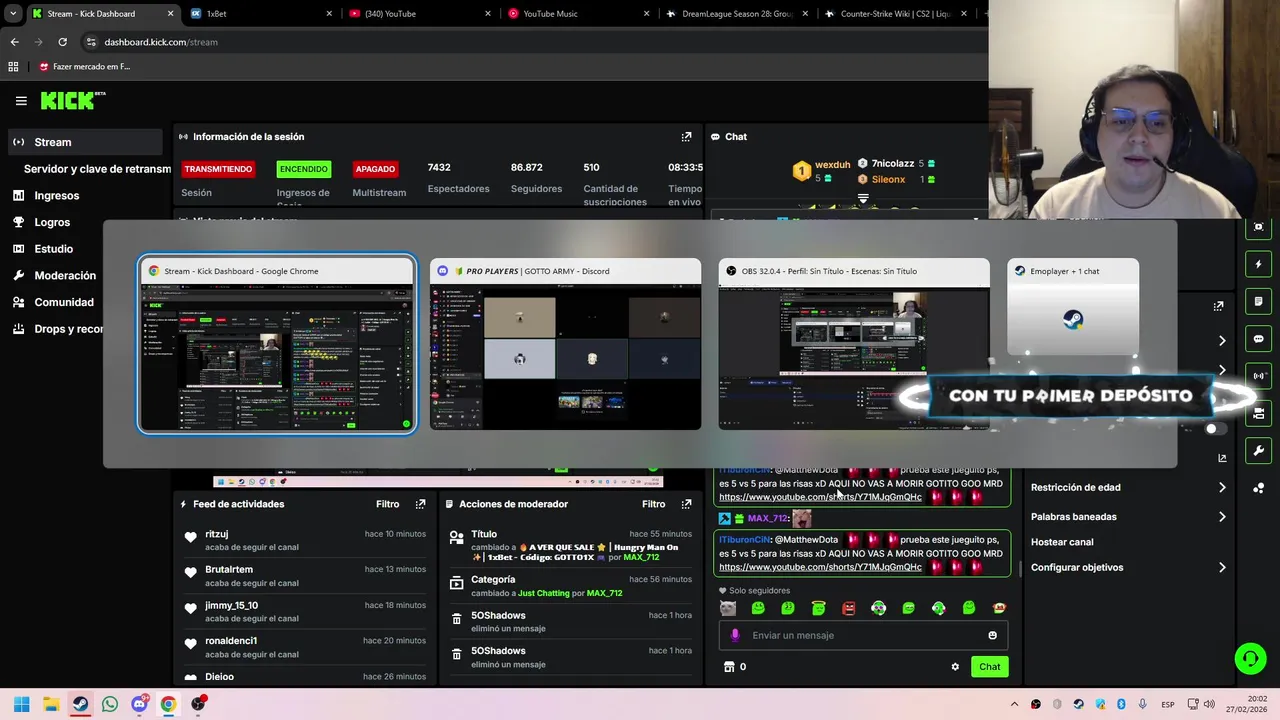Expand Configurar objetivos setting

point(1128,568)
